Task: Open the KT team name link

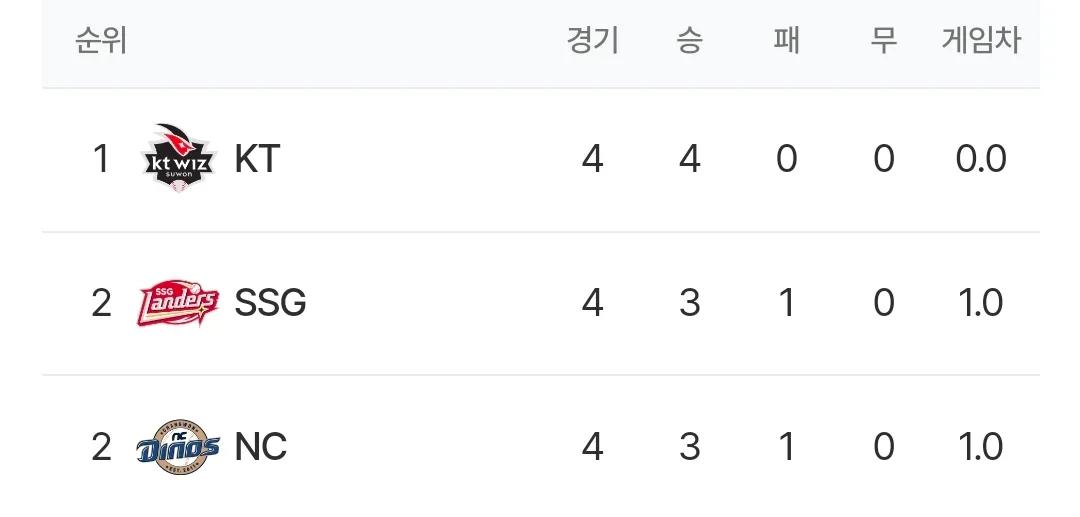Action: click(257, 159)
